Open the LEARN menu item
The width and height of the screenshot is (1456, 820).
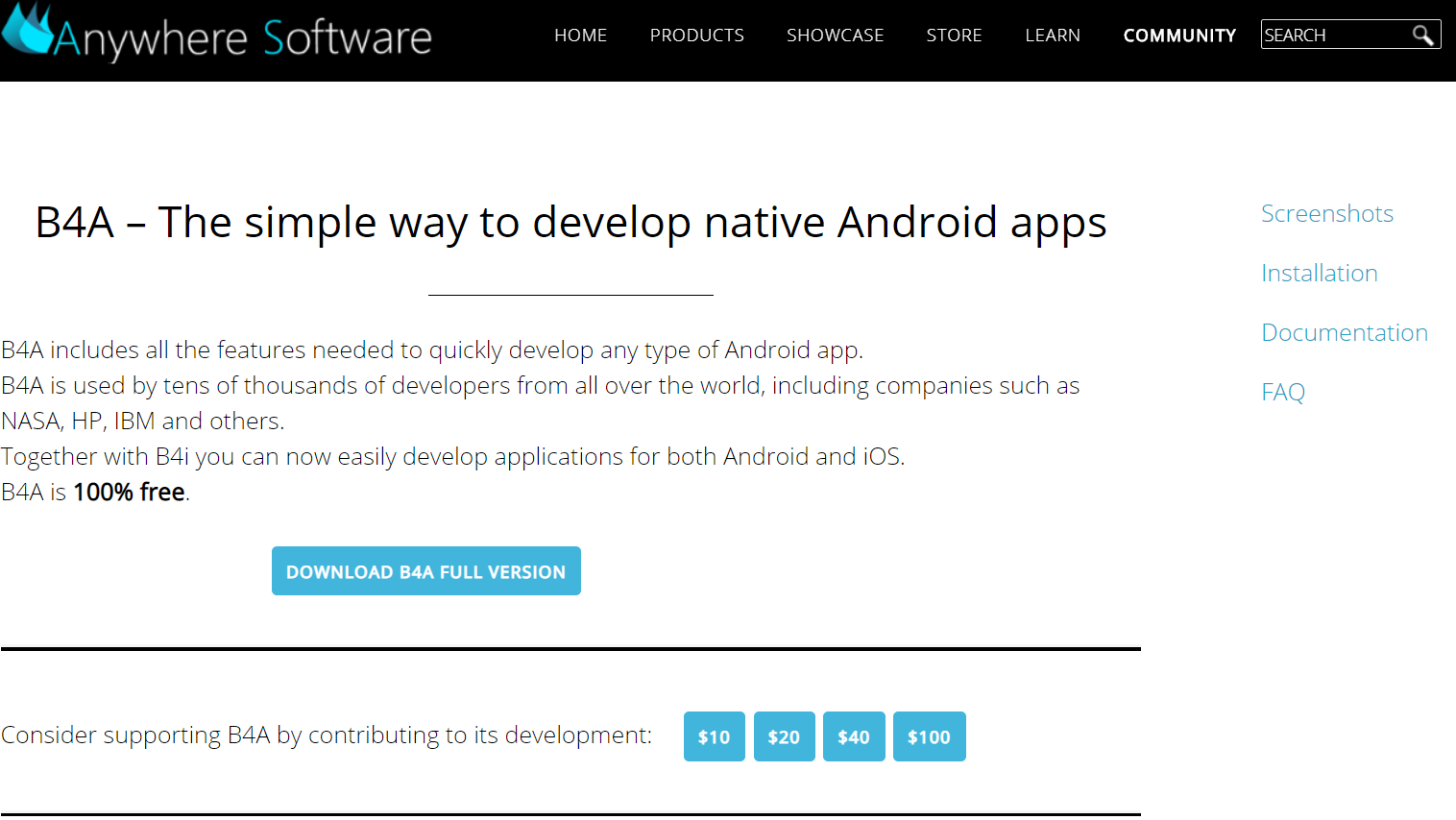coord(1053,35)
